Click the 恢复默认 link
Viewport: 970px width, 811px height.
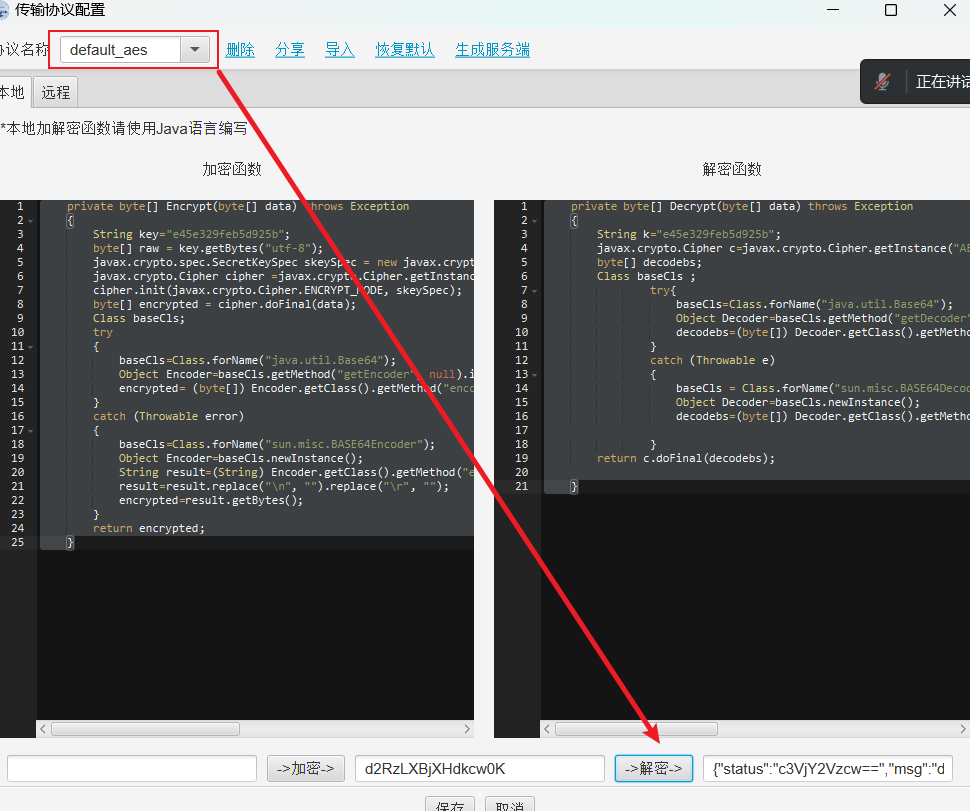click(405, 50)
